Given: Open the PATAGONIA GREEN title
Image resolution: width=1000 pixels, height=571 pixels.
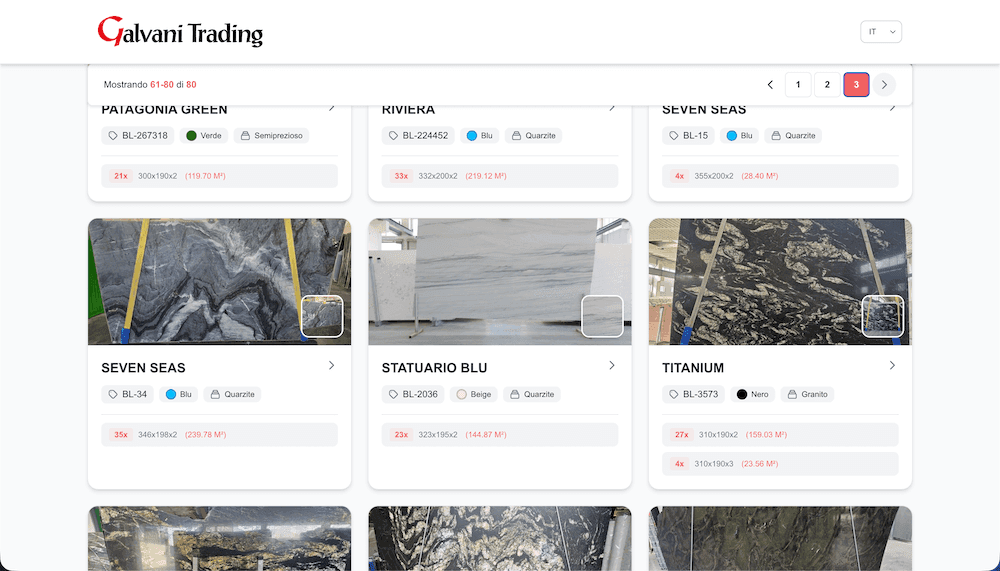Looking at the screenshot, I should coord(165,110).
